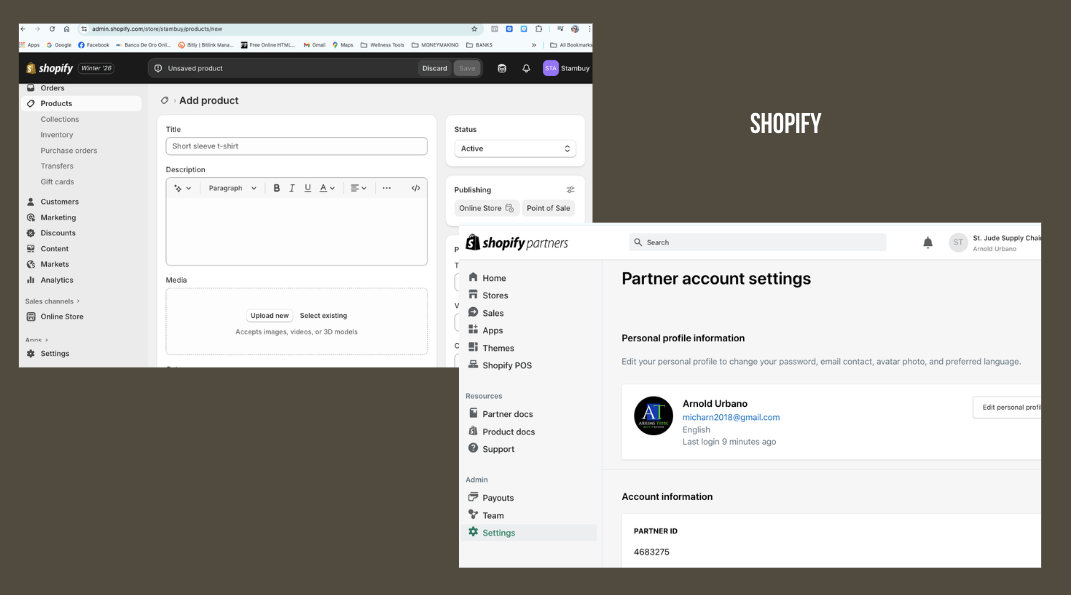Open Home in the Partners sidebar

[487, 278]
